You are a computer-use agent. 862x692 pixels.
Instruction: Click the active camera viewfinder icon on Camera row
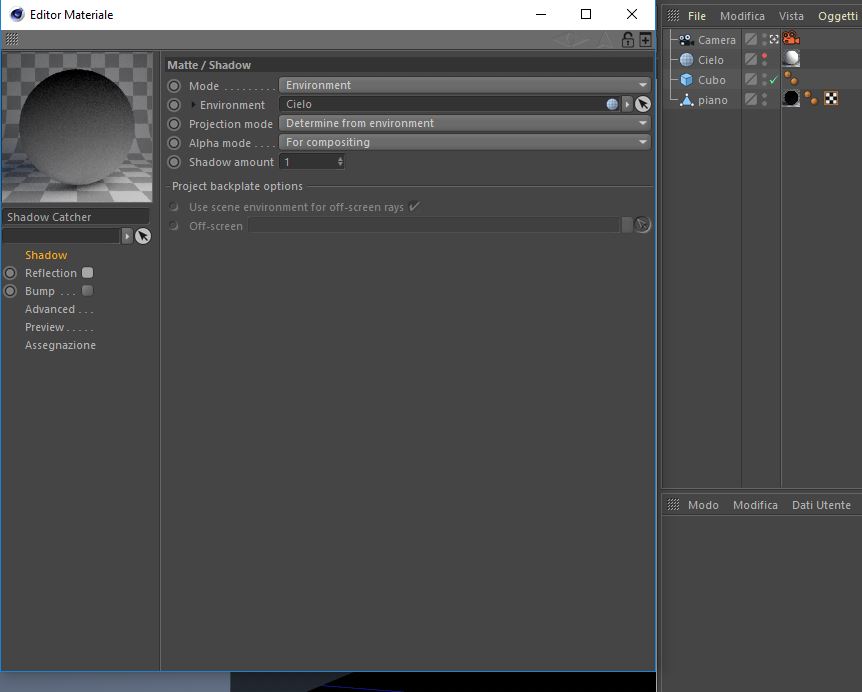click(x=773, y=39)
